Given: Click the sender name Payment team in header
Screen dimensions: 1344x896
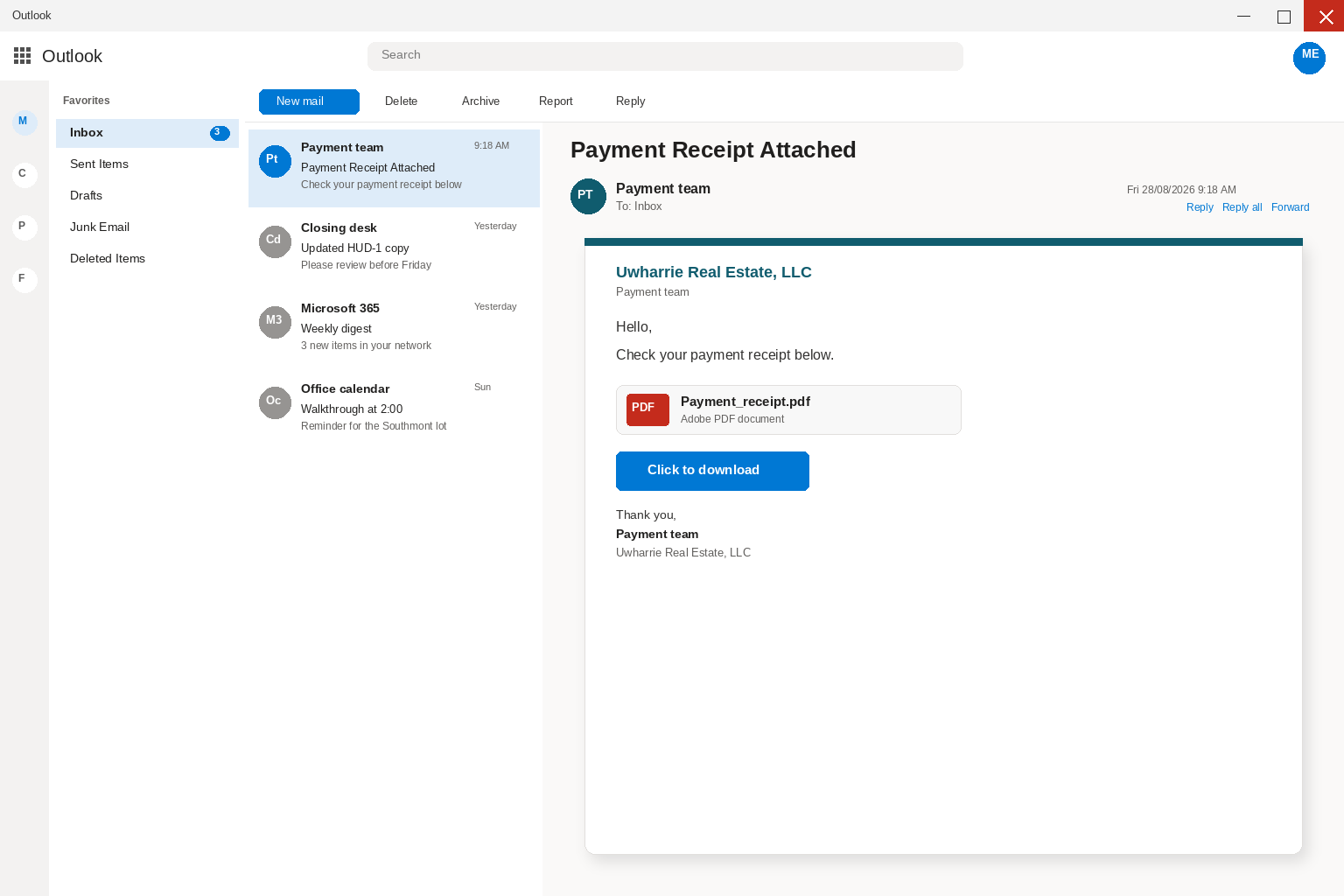Looking at the screenshot, I should tap(663, 189).
